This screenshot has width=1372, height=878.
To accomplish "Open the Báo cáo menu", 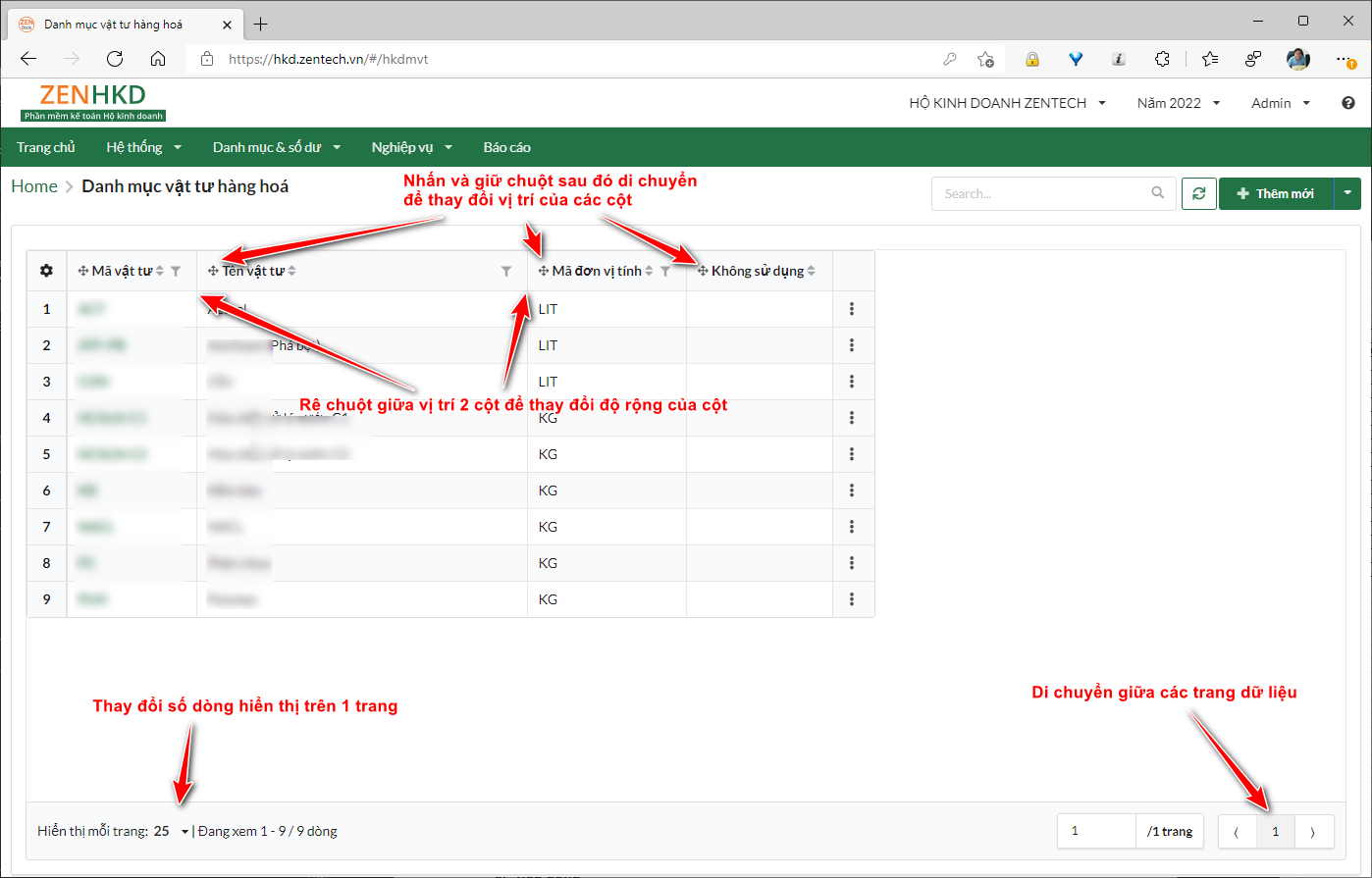I will [x=506, y=147].
